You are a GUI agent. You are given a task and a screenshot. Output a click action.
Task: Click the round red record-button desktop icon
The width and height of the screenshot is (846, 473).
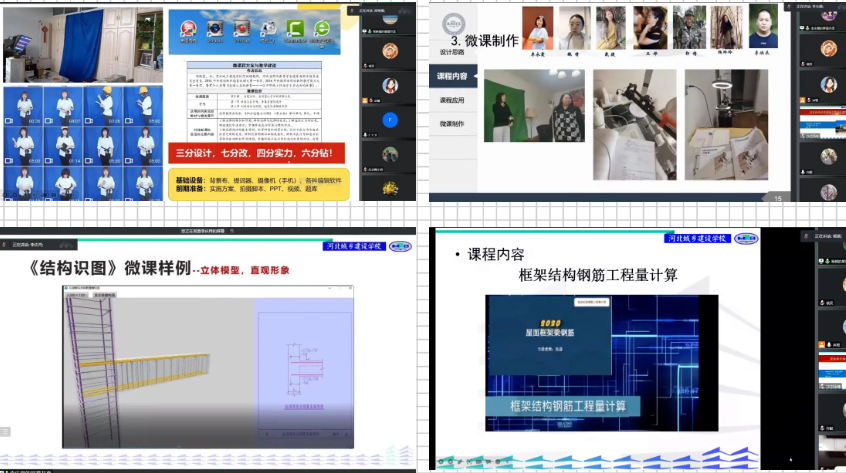pos(241,28)
